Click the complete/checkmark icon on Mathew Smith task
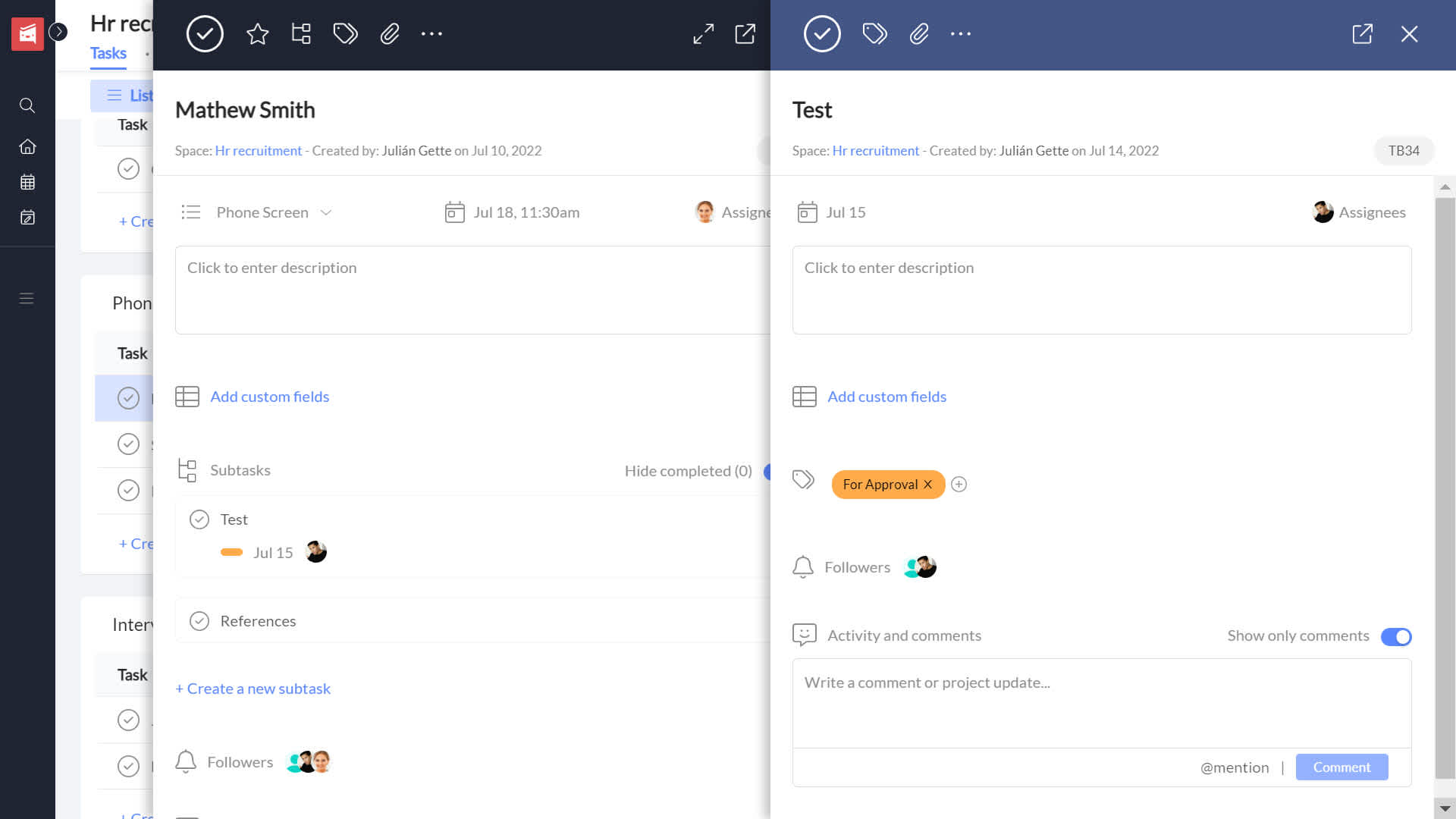1456x819 pixels. tap(205, 33)
